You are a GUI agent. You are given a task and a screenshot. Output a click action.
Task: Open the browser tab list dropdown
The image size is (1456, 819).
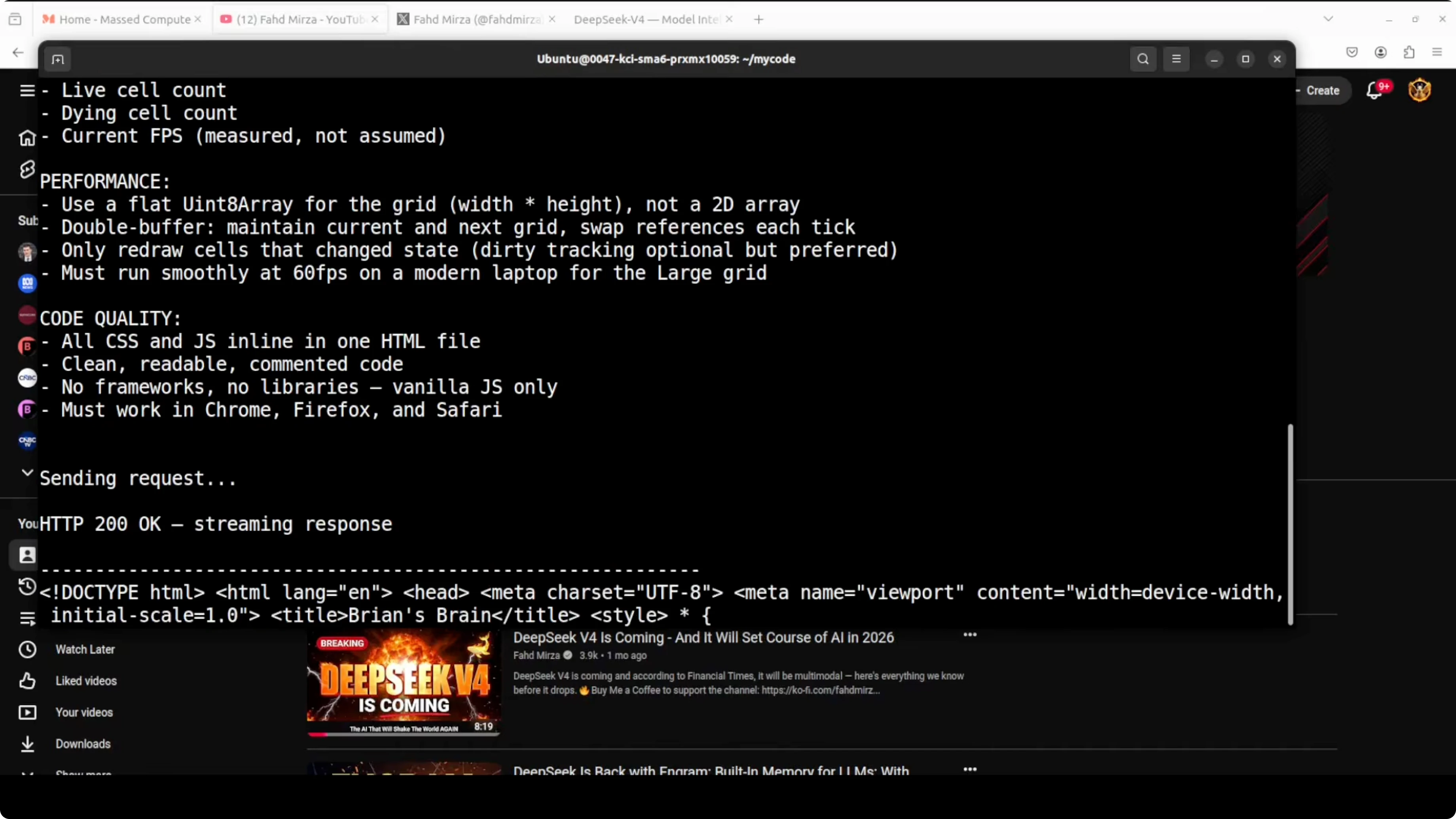1328,19
